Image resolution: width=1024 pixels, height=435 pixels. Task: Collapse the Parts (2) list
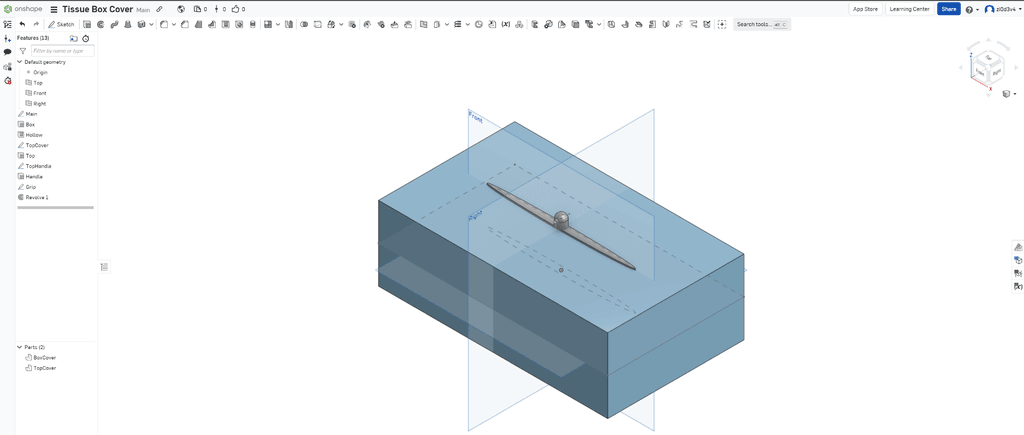[20, 347]
